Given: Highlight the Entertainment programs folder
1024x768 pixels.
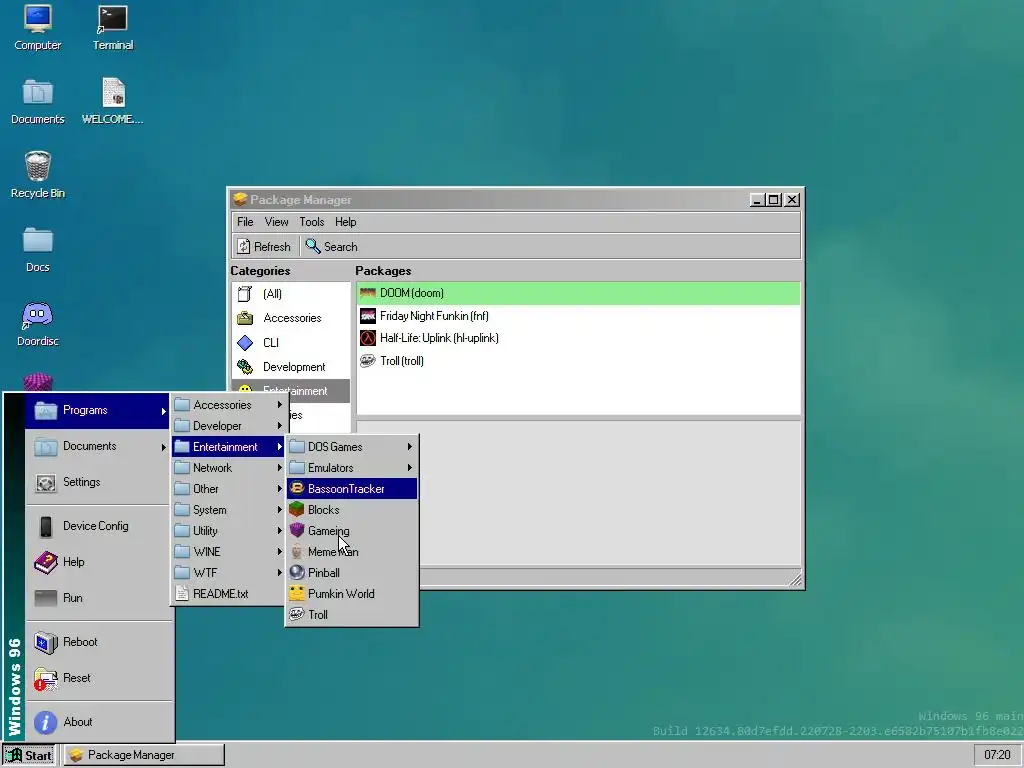Looking at the screenshot, I should pyautogui.click(x=229, y=447).
